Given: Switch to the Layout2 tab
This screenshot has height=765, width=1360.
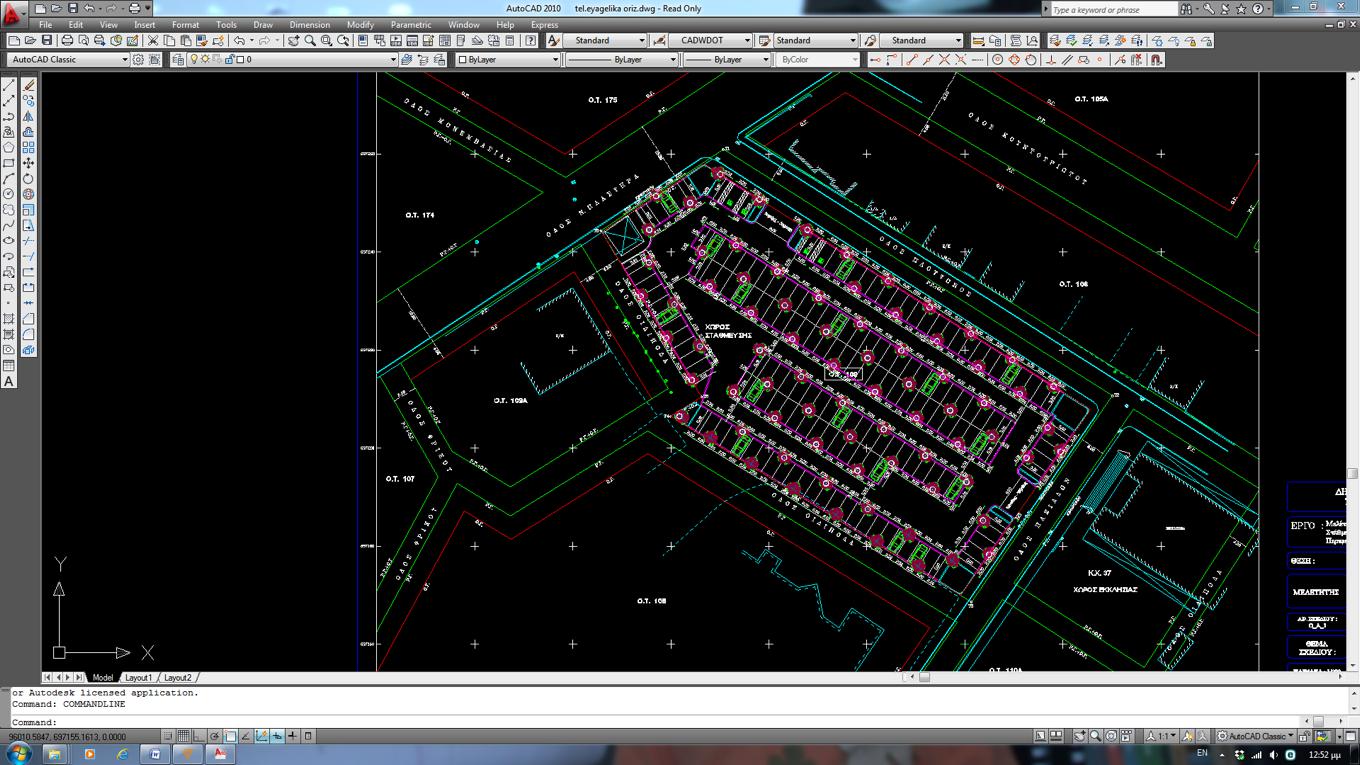Looking at the screenshot, I should tap(177, 677).
